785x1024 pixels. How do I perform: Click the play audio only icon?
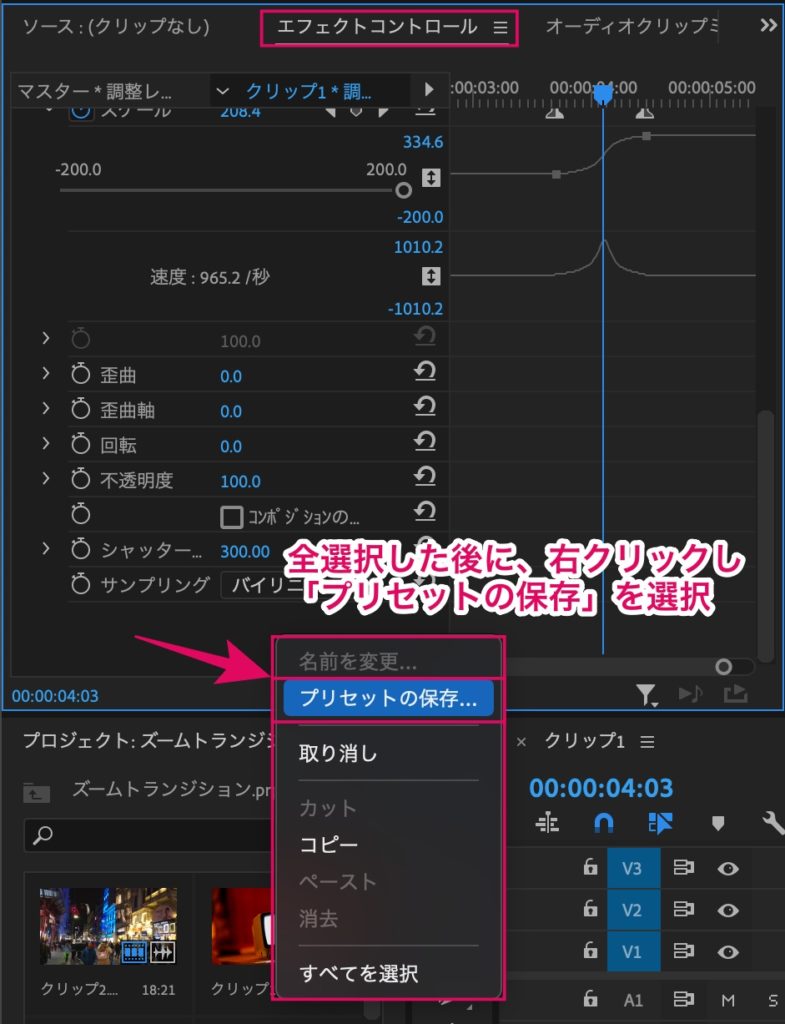[x=690, y=694]
